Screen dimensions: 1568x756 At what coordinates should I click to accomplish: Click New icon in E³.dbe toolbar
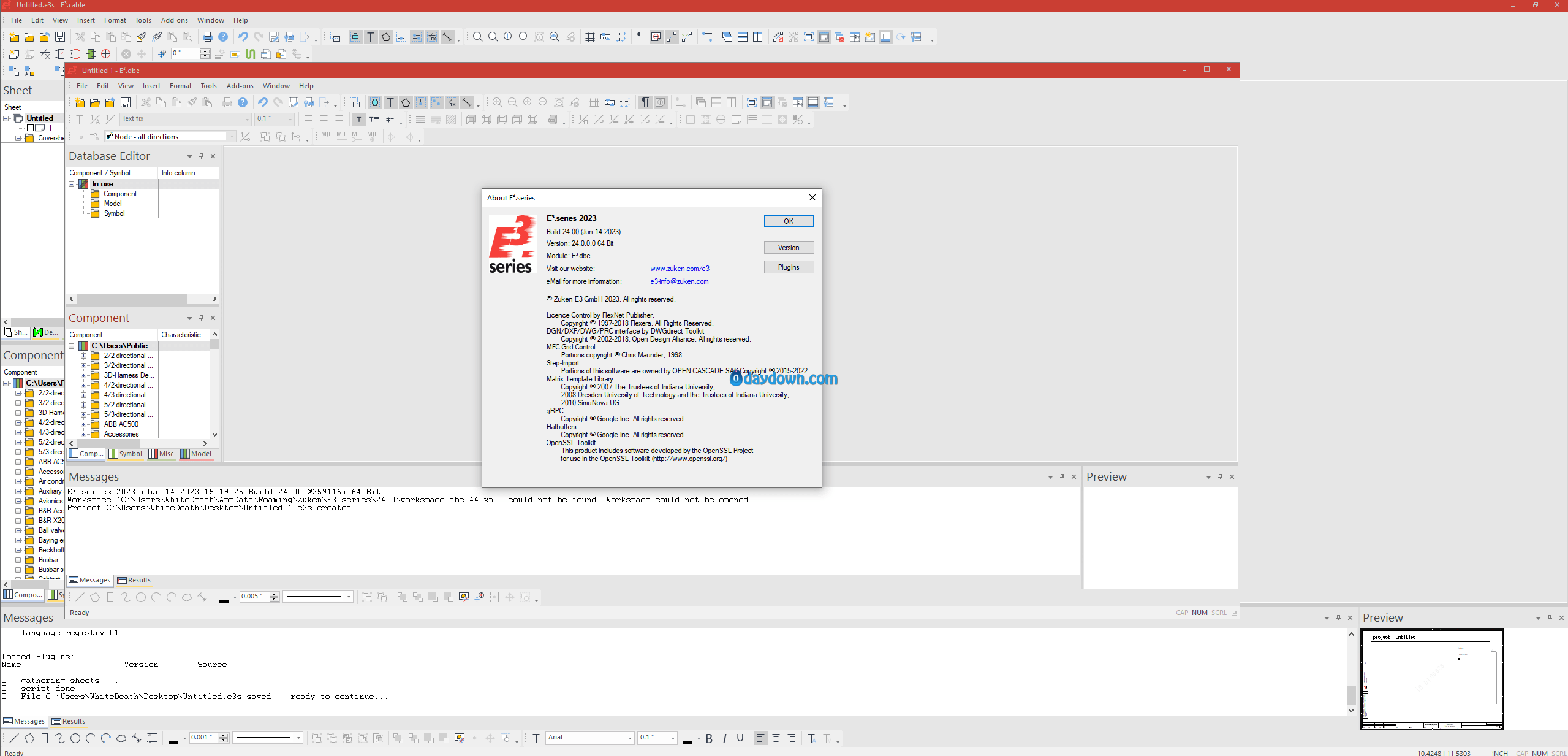tap(80, 103)
